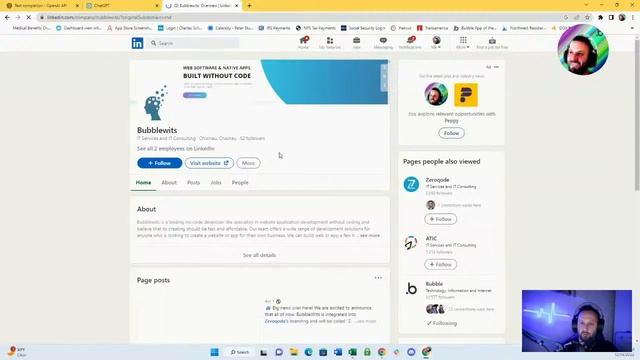Screen dimensions: 640x360
Task: Open Microsoft Edge from the taskbar
Action: click(x=308, y=352)
